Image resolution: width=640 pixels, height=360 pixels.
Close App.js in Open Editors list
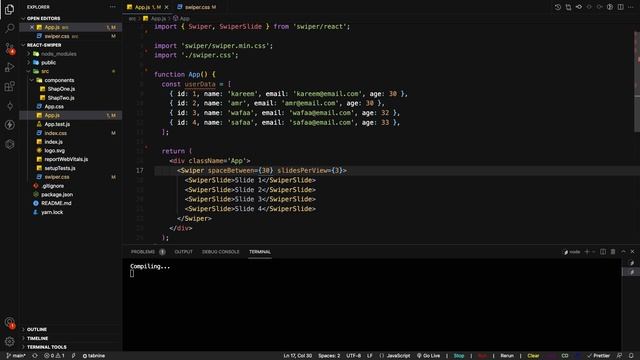tap(32, 27)
